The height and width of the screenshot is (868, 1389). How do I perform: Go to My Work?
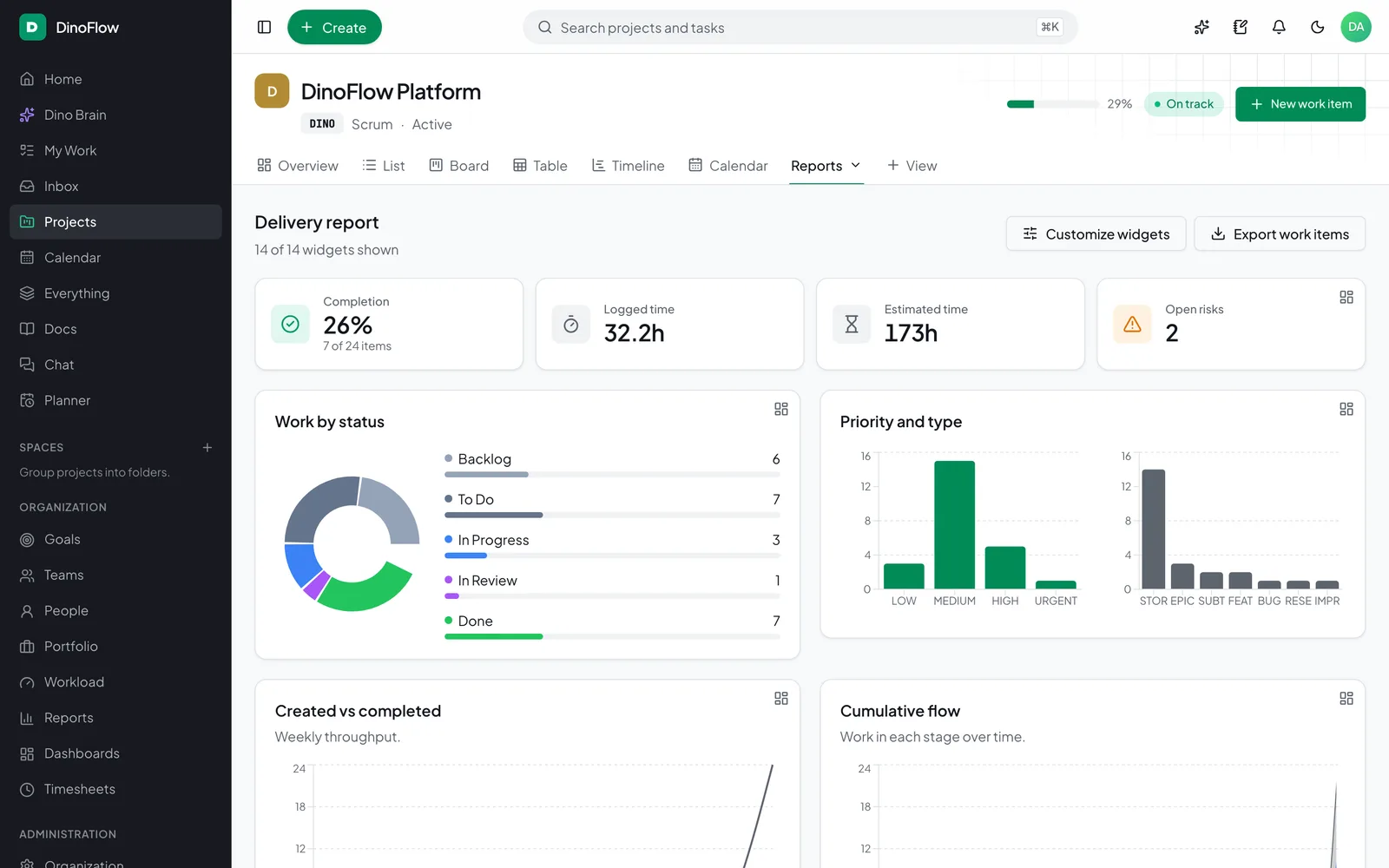(115, 150)
